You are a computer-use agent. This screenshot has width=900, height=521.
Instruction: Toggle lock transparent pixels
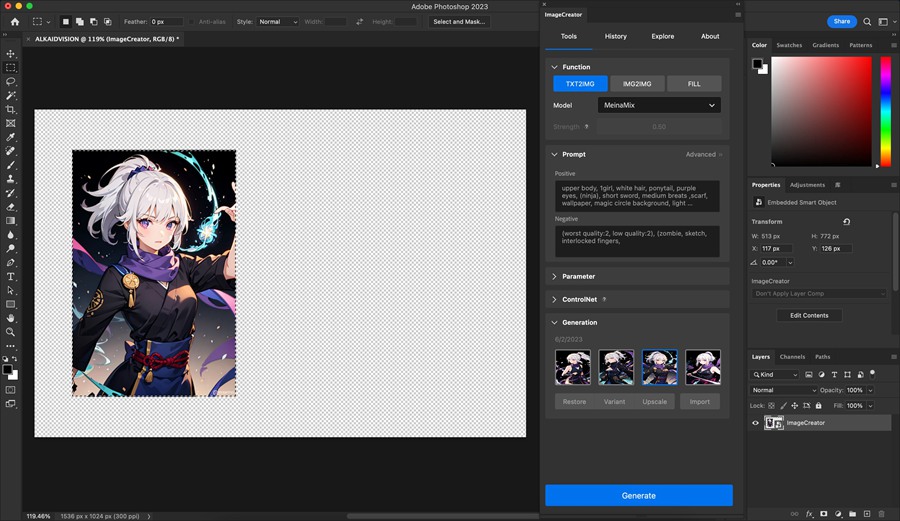[x=771, y=406]
